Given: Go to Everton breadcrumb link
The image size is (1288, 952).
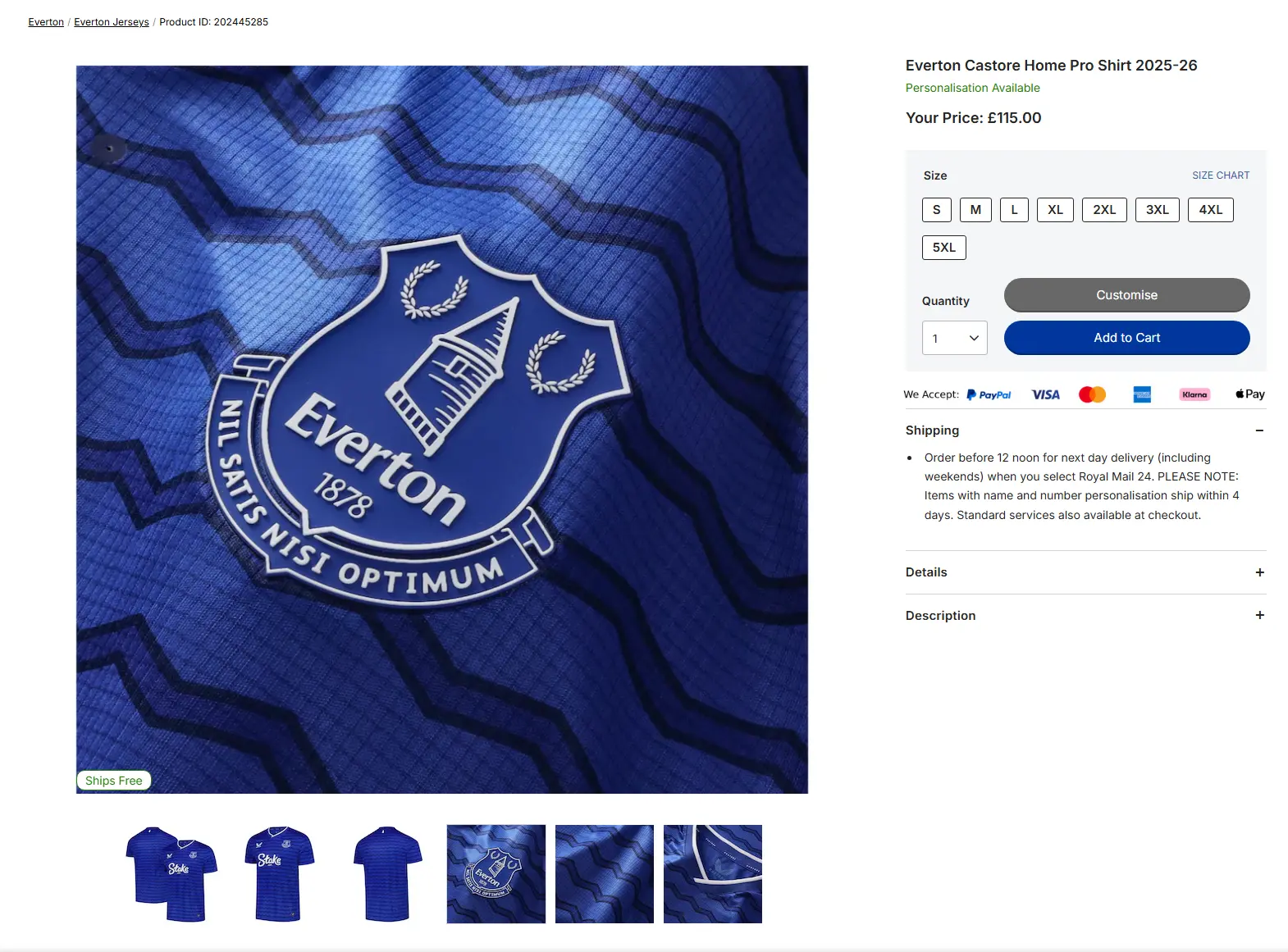Looking at the screenshot, I should pos(46,22).
